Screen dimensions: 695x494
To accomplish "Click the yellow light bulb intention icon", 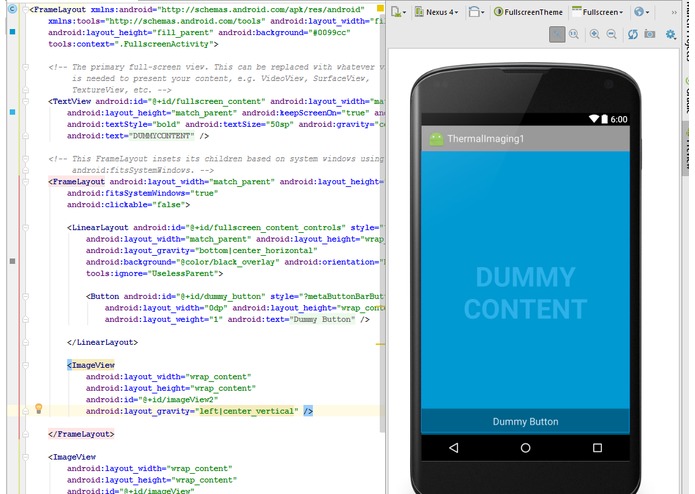I will (39, 408).
